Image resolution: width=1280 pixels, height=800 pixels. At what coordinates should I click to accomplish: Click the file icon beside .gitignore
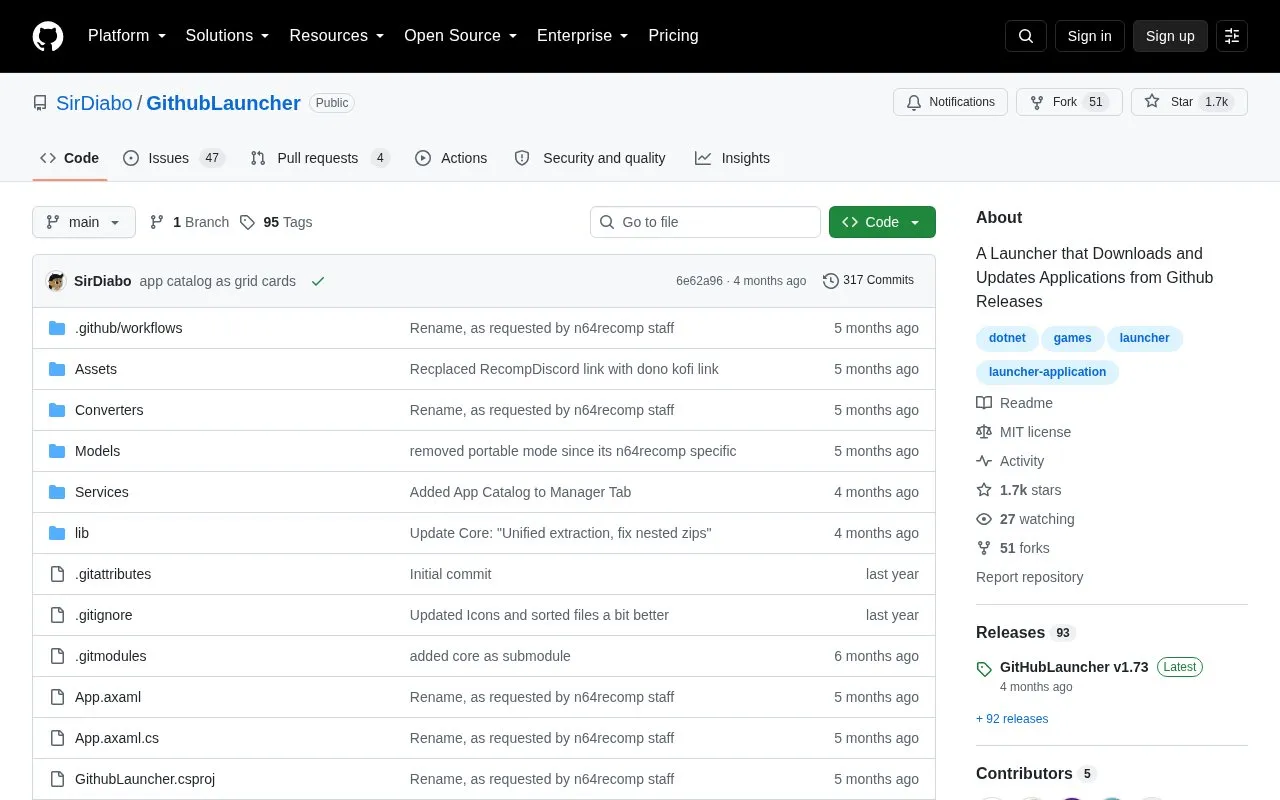(x=57, y=615)
